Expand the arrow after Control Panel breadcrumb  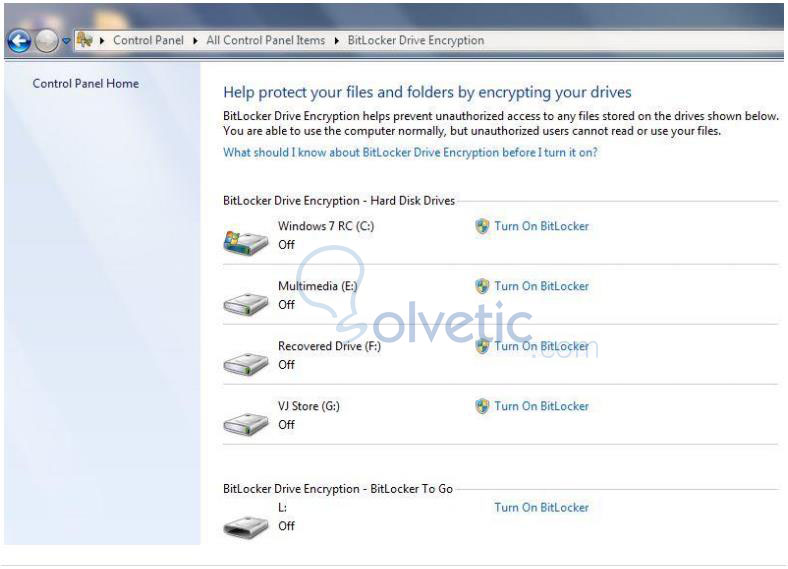(x=195, y=41)
